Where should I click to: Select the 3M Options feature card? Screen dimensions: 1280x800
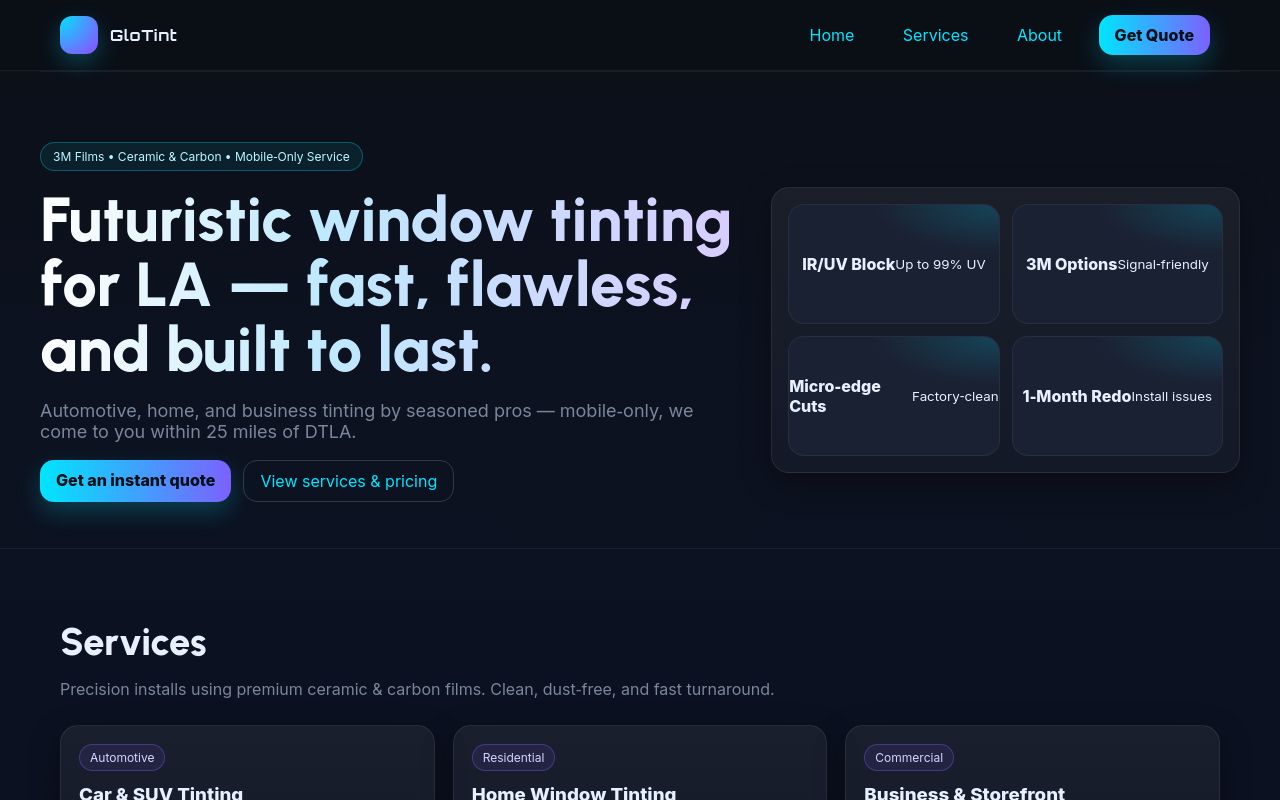tap(1117, 264)
